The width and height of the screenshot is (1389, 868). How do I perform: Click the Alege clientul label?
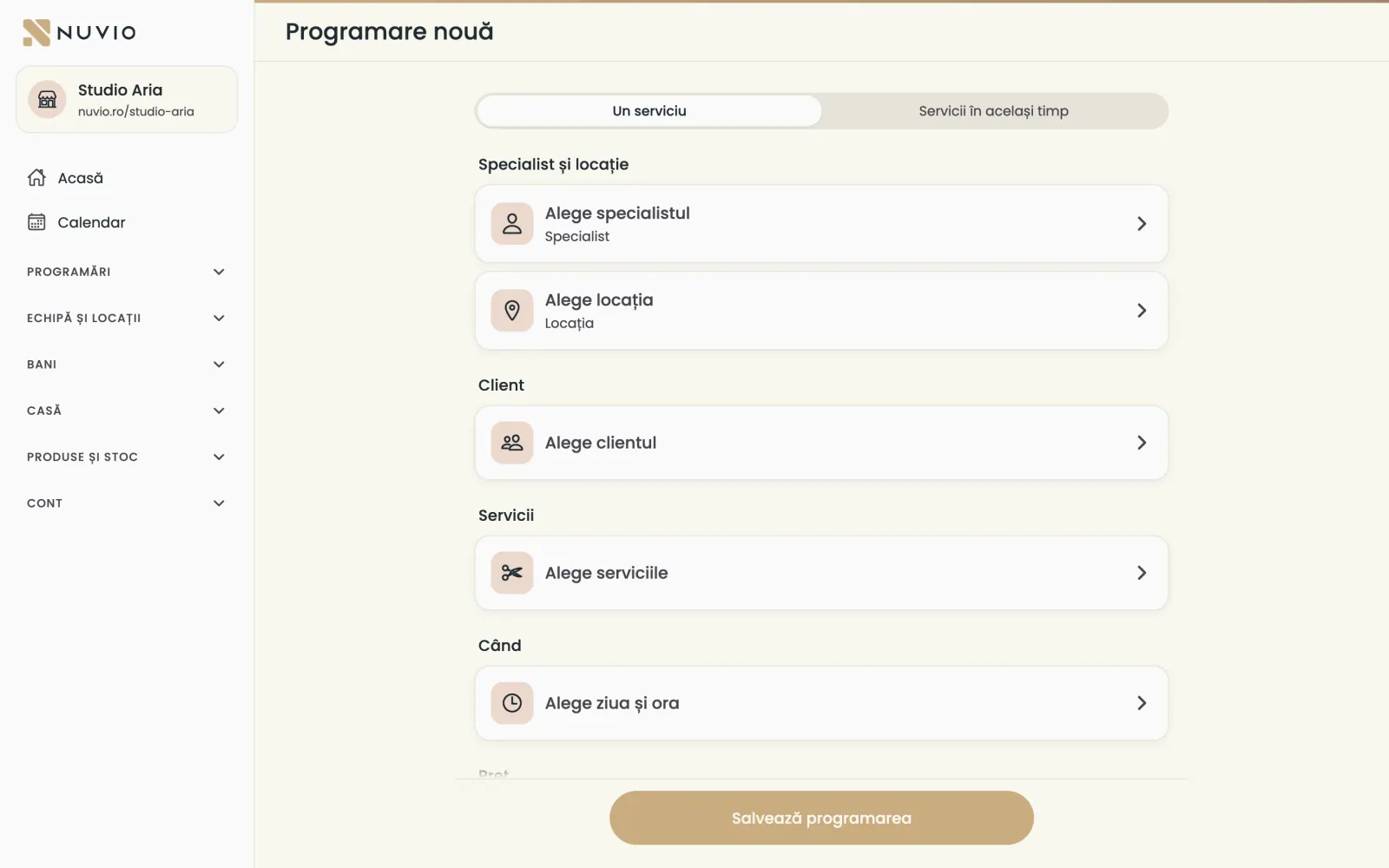[601, 443]
